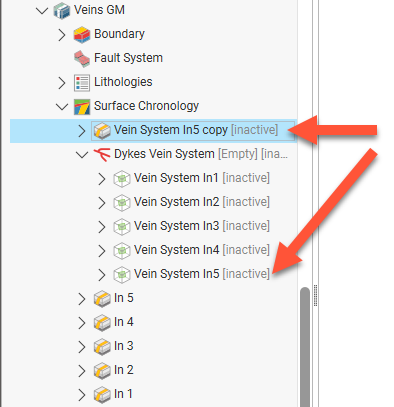Click the Lithologies list icon
The height and width of the screenshot is (407, 394).
(82, 82)
